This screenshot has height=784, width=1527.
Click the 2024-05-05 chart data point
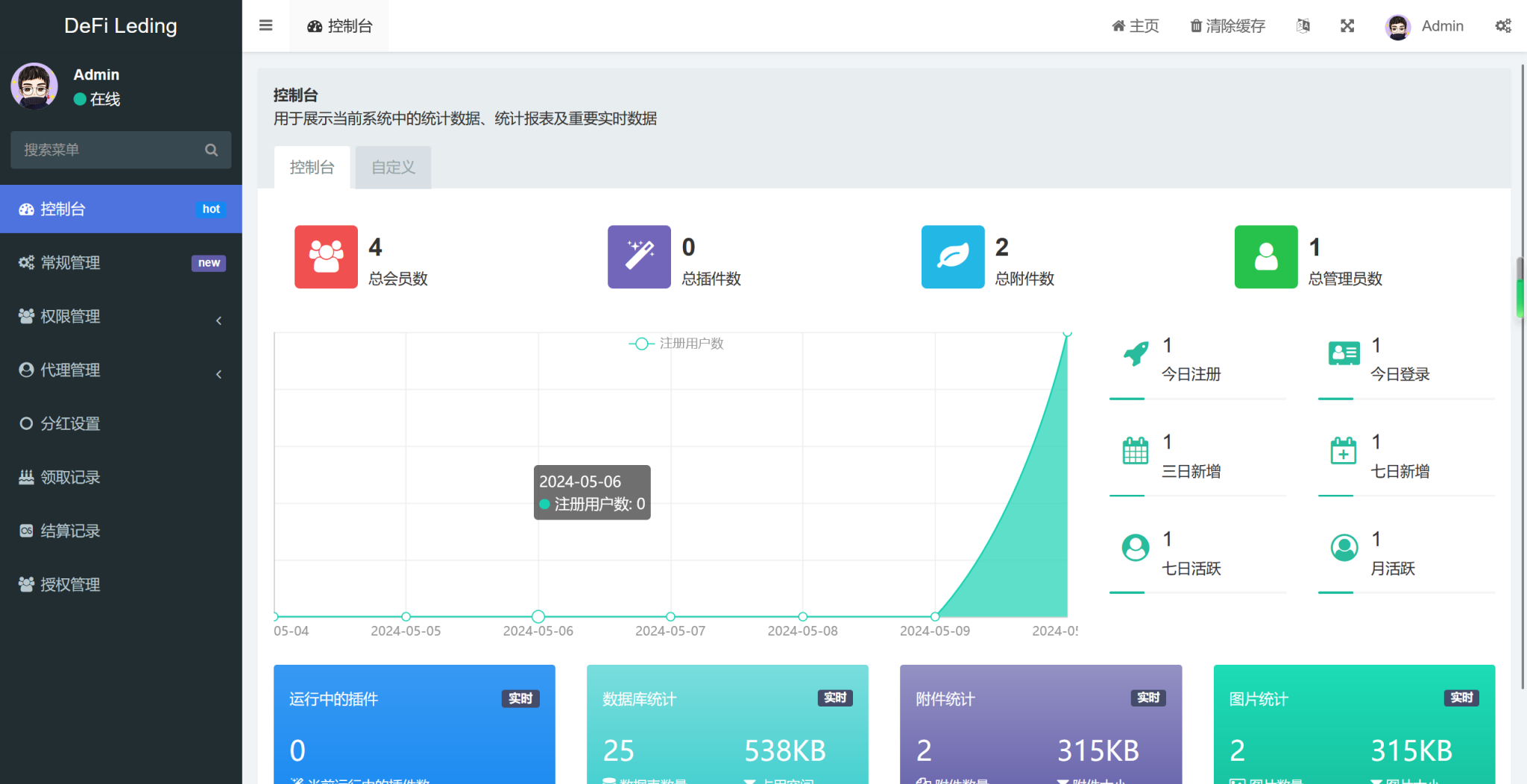pyautogui.click(x=406, y=616)
